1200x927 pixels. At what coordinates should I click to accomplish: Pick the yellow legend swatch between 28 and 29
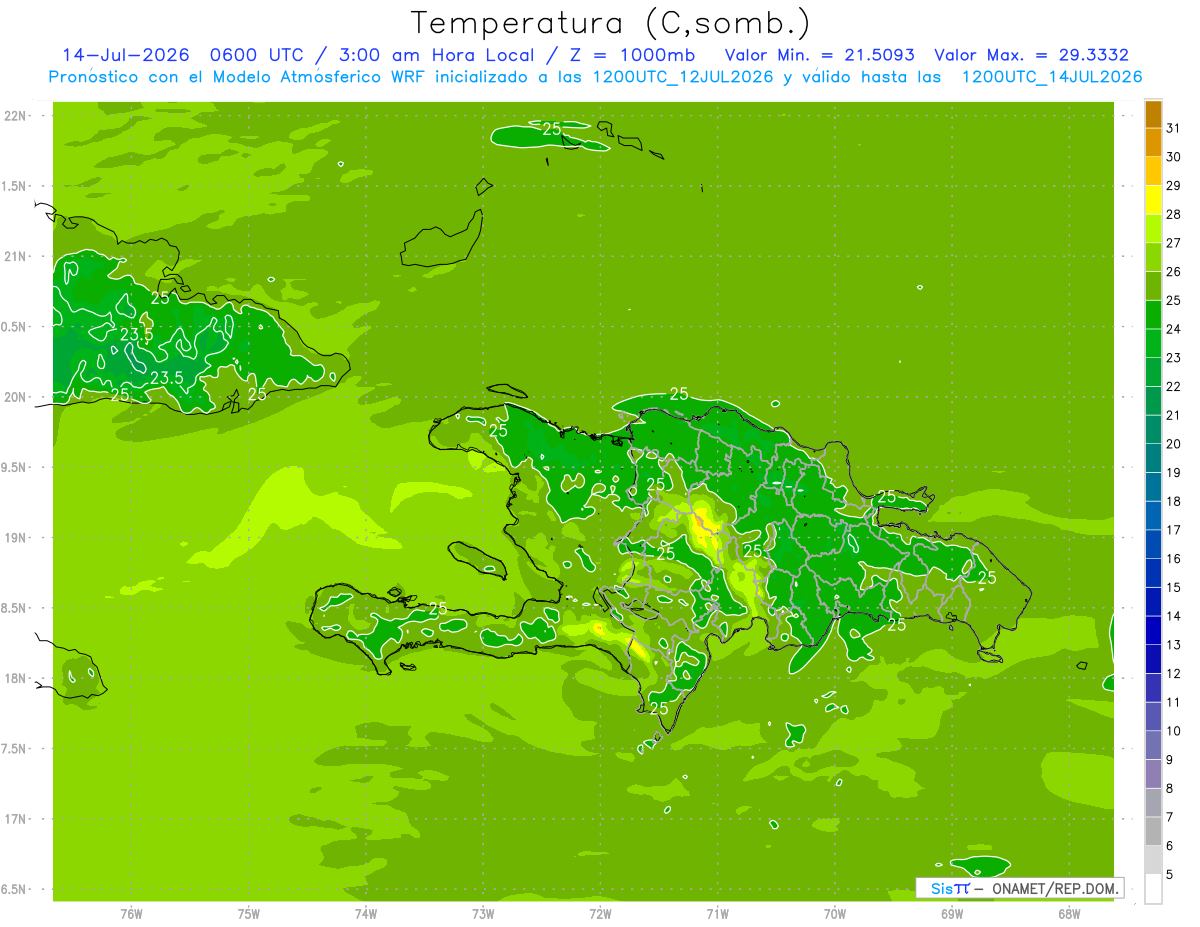[1153, 200]
